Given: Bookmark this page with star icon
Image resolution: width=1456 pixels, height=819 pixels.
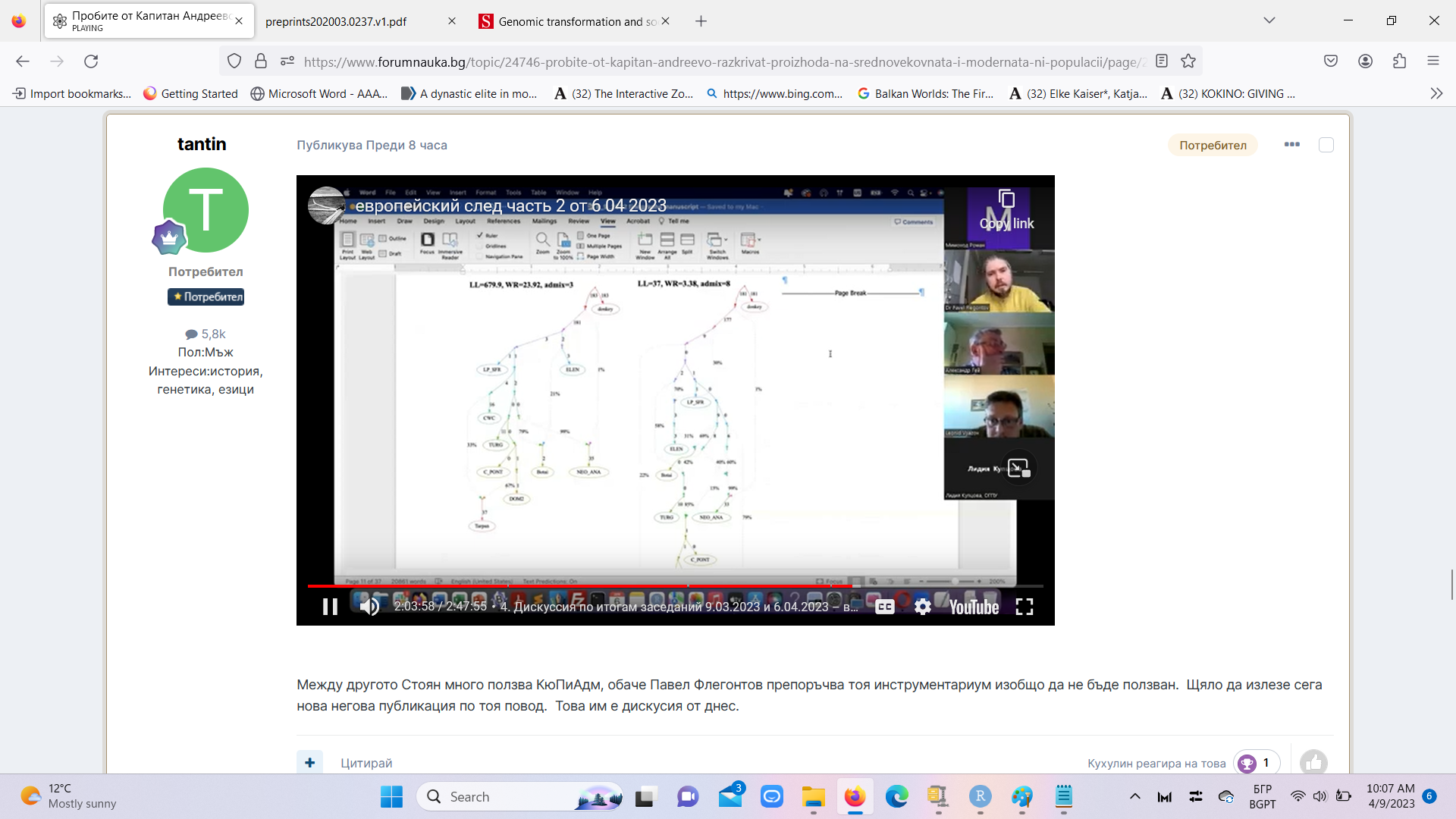Looking at the screenshot, I should [1188, 61].
